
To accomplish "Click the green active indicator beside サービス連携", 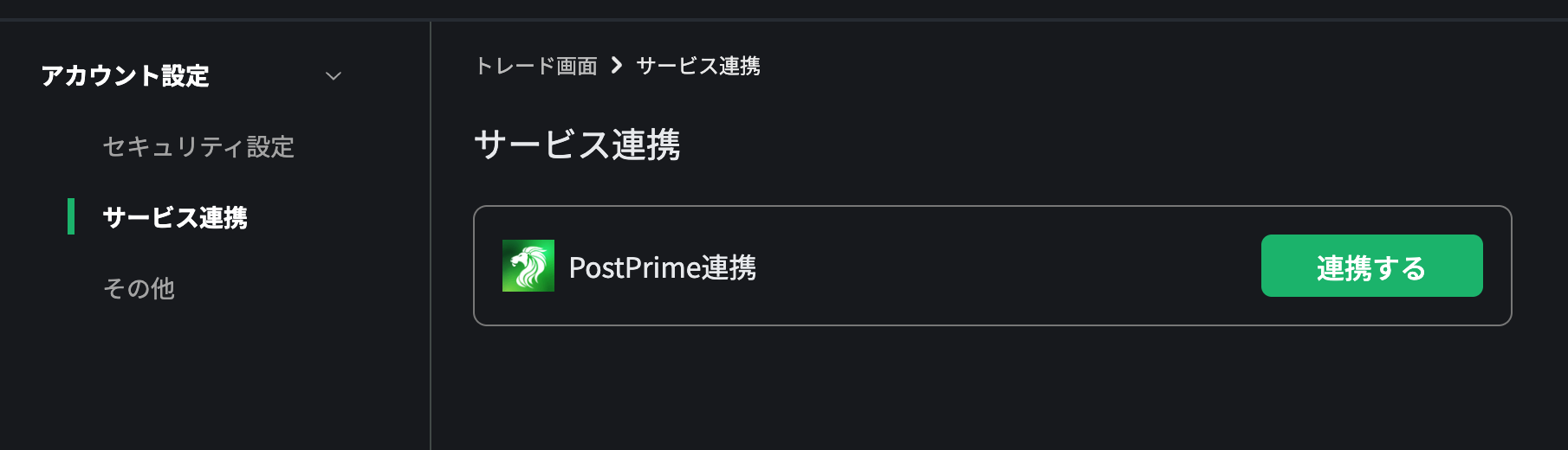I will coord(71,216).
